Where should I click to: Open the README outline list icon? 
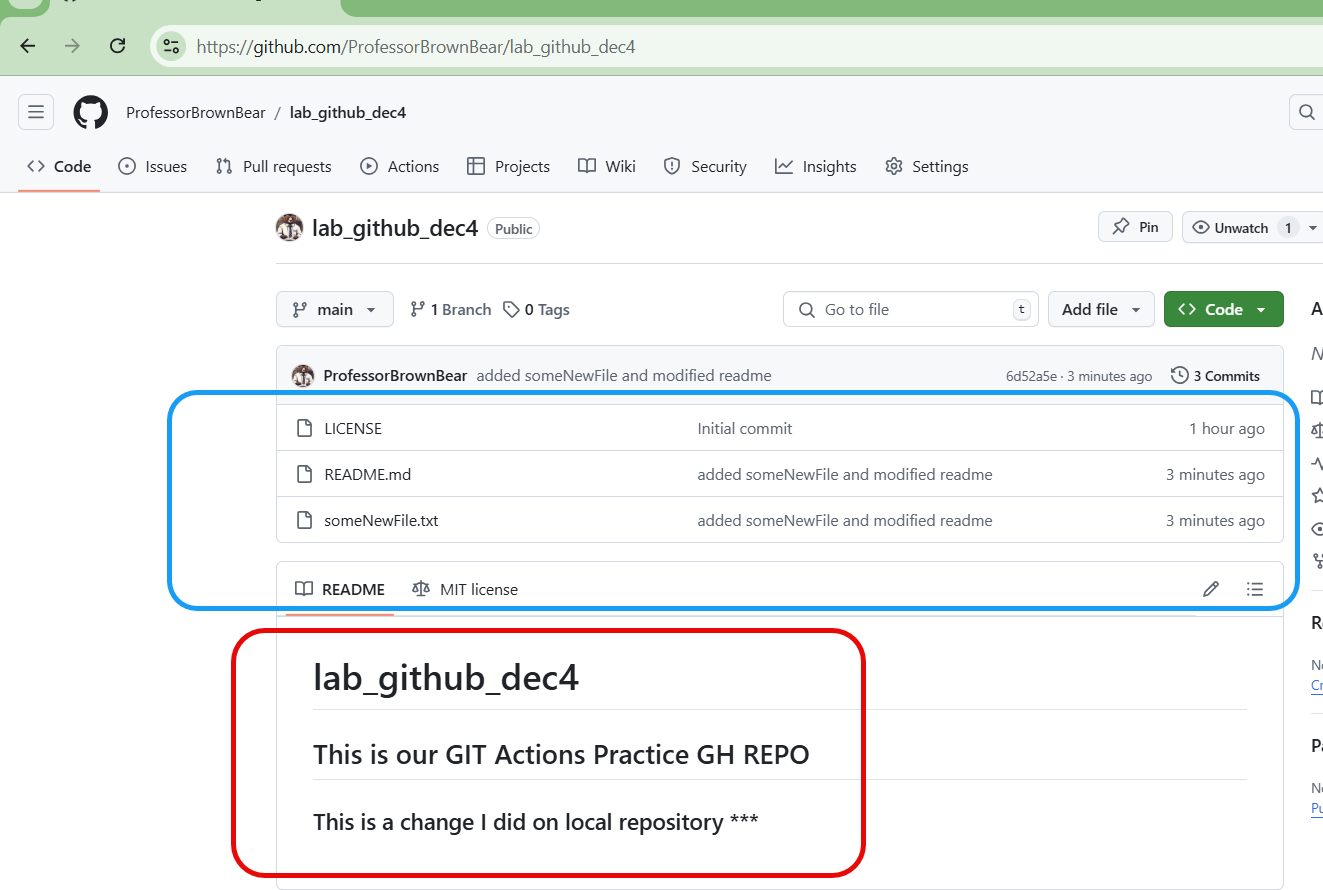click(x=1255, y=589)
